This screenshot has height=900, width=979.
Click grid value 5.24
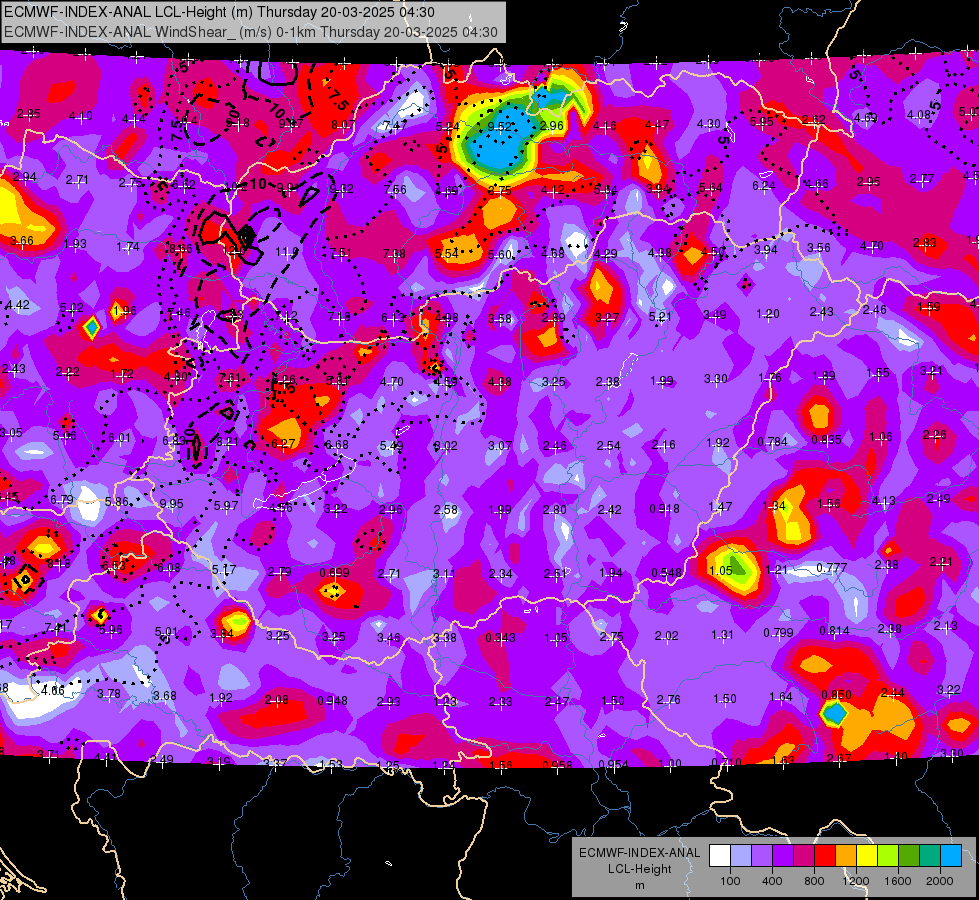[x=448, y=126]
